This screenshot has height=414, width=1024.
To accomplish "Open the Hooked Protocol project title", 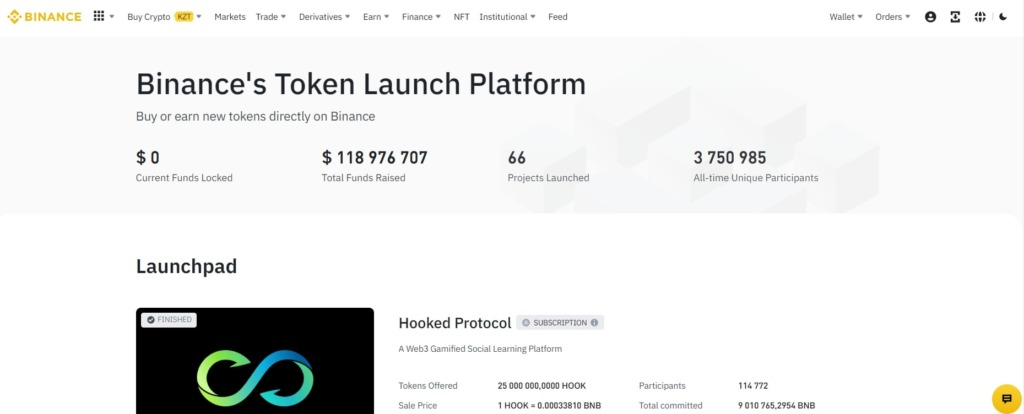I will [454, 323].
